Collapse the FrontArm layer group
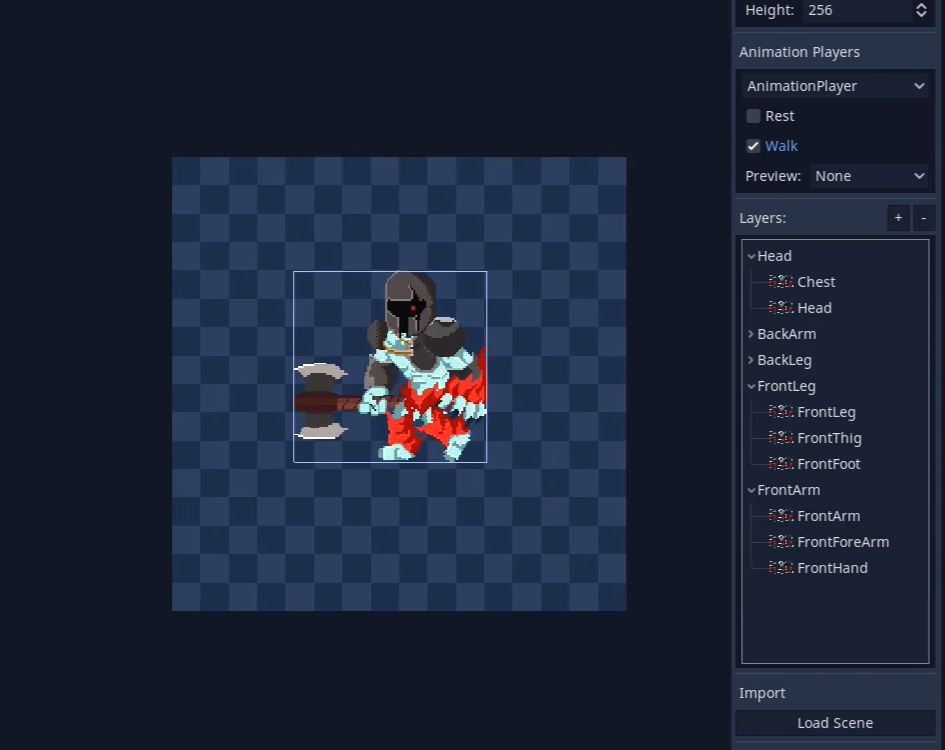The width and height of the screenshot is (945, 750). [x=751, y=490]
